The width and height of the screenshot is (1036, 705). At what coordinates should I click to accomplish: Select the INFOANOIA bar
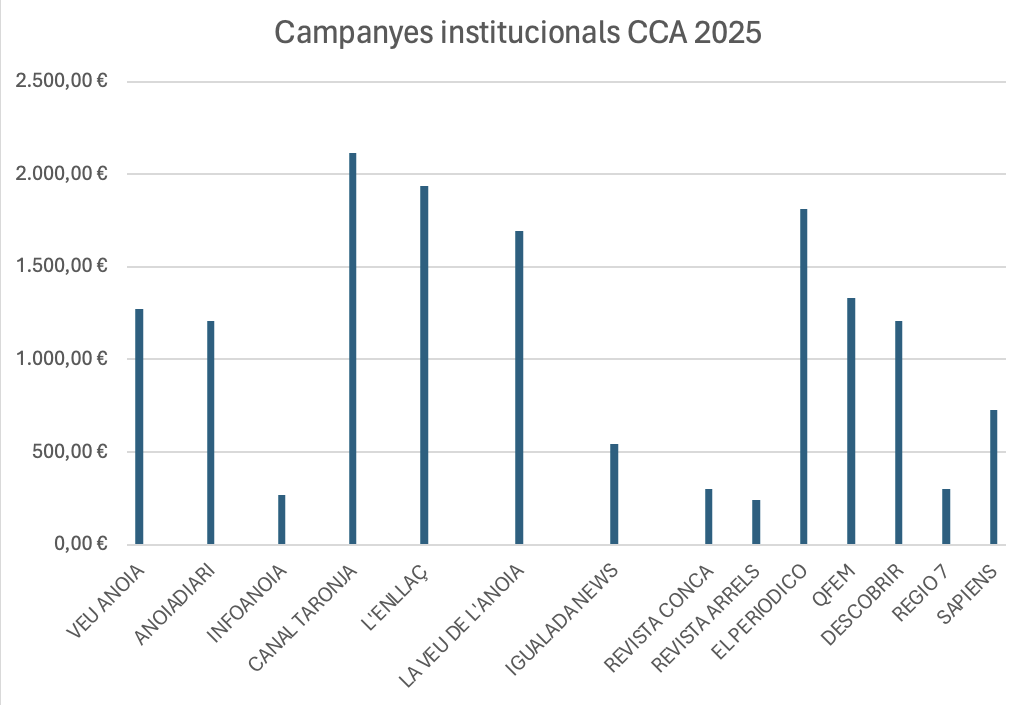pyautogui.click(x=282, y=519)
